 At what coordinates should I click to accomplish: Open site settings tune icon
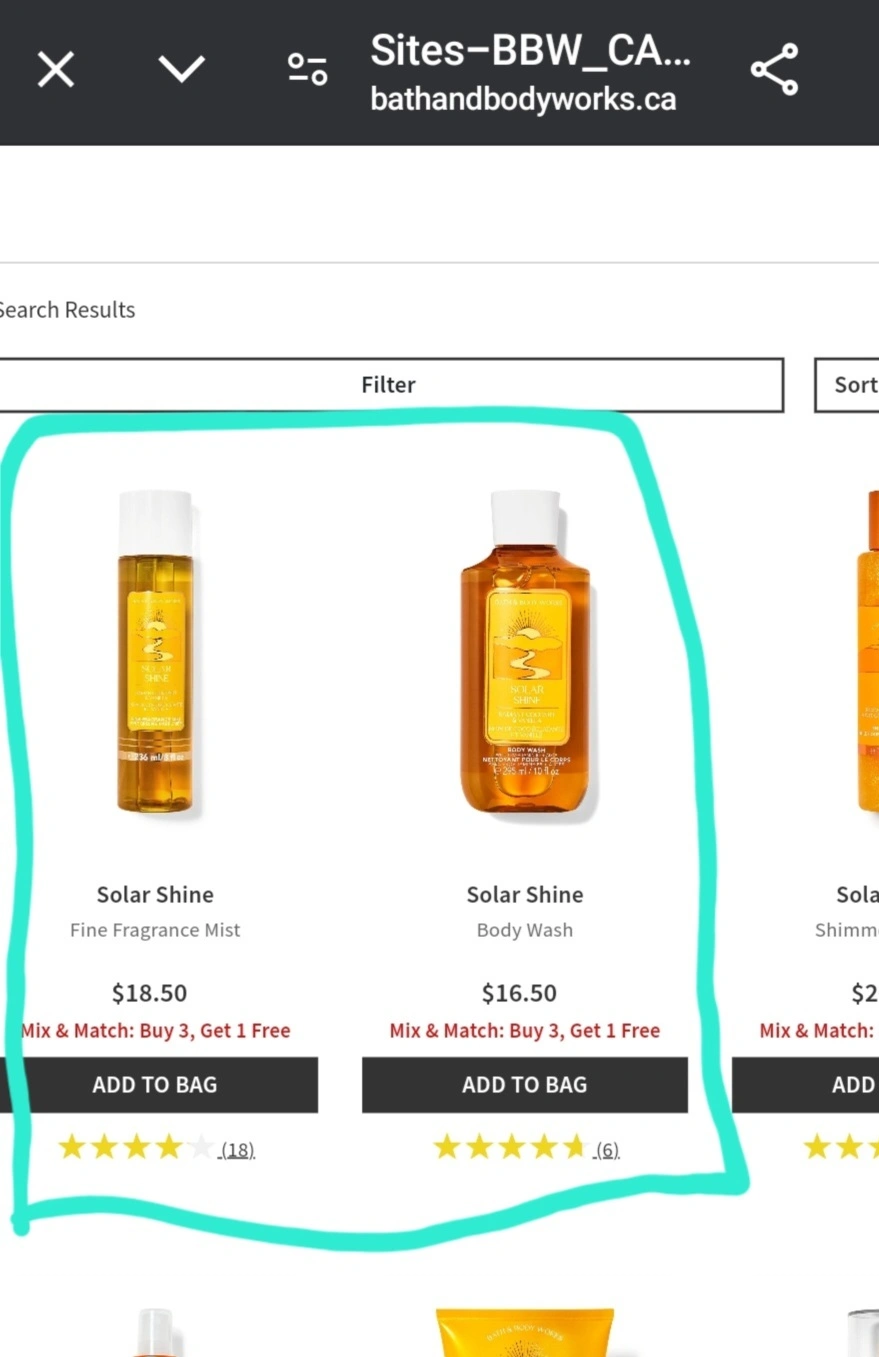(x=308, y=69)
